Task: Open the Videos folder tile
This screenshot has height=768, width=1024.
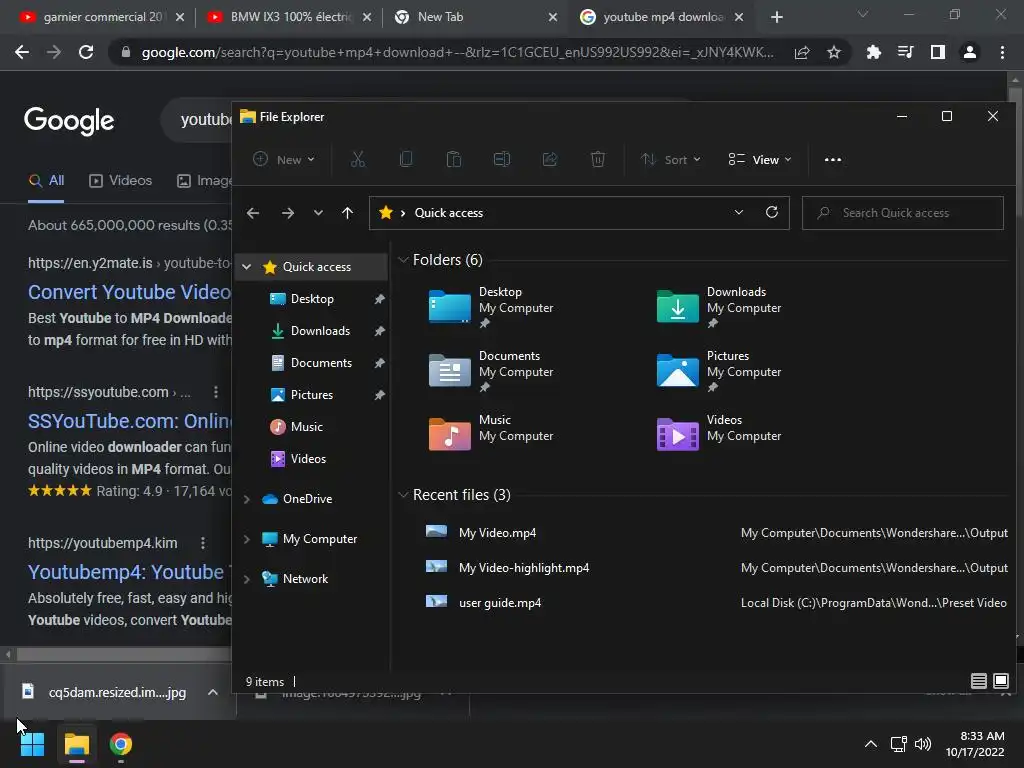Action: [719, 435]
